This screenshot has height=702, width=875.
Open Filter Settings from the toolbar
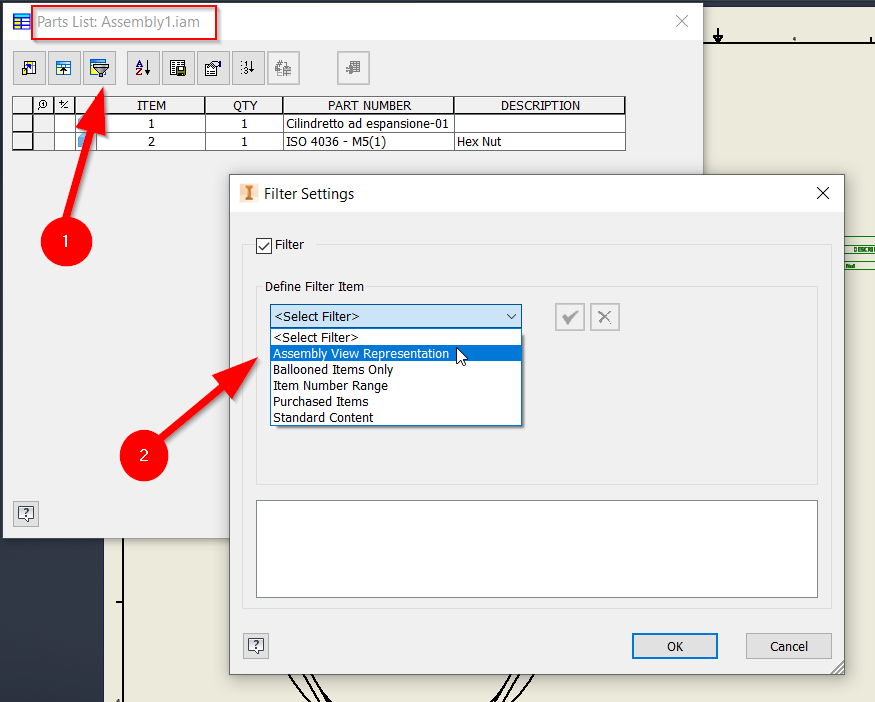click(99, 67)
